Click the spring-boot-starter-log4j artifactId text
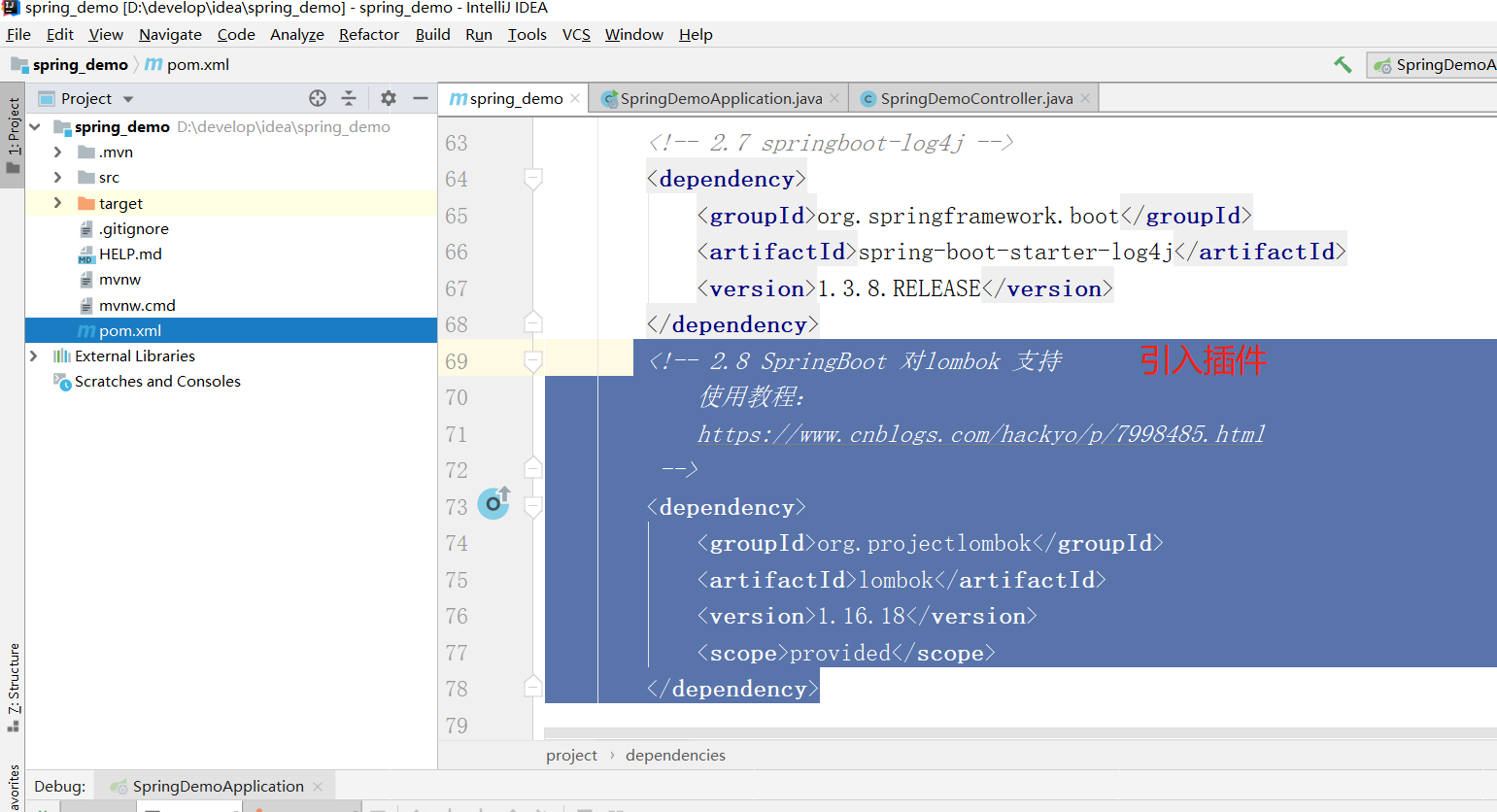The height and width of the screenshot is (812, 1497). [1015, 253]
